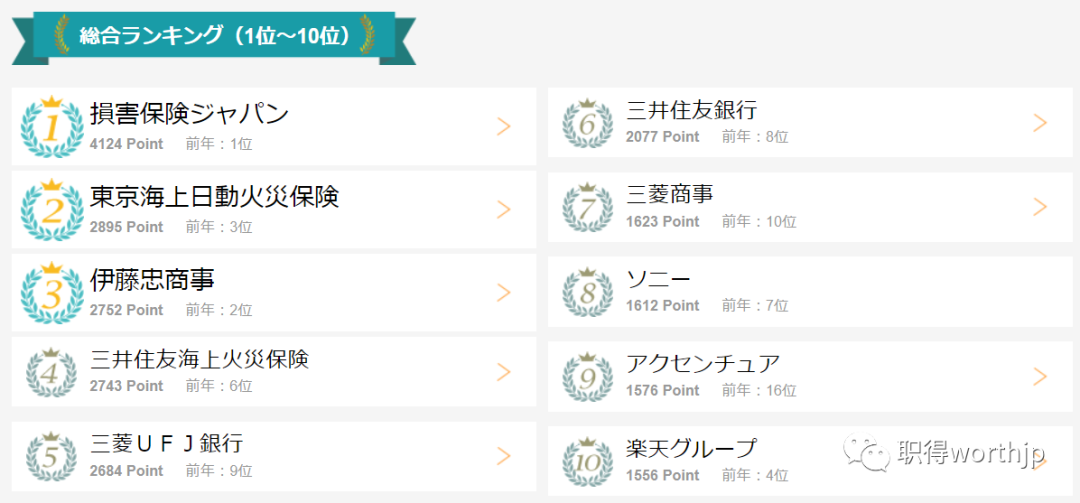Screen dimensions: 1080x503
Task: Open the 東京海上日動火災保険 company link
Action: tap(215, 196)
